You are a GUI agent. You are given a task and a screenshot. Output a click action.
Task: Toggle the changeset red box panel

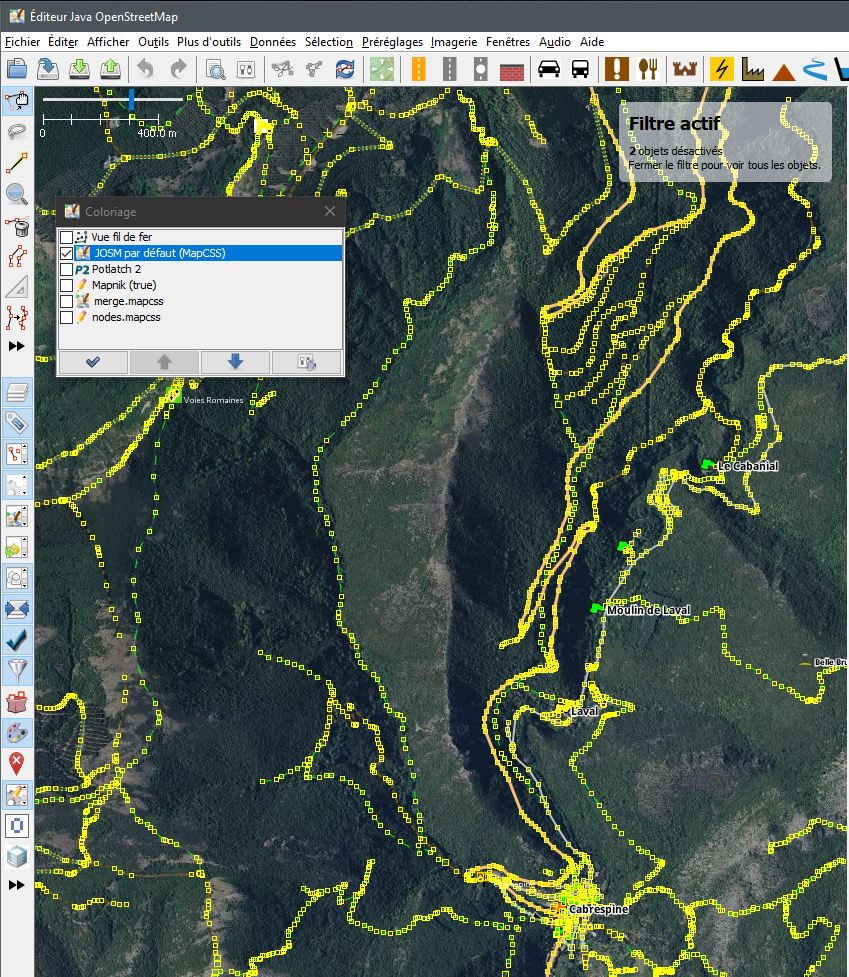tap(17, 702)
